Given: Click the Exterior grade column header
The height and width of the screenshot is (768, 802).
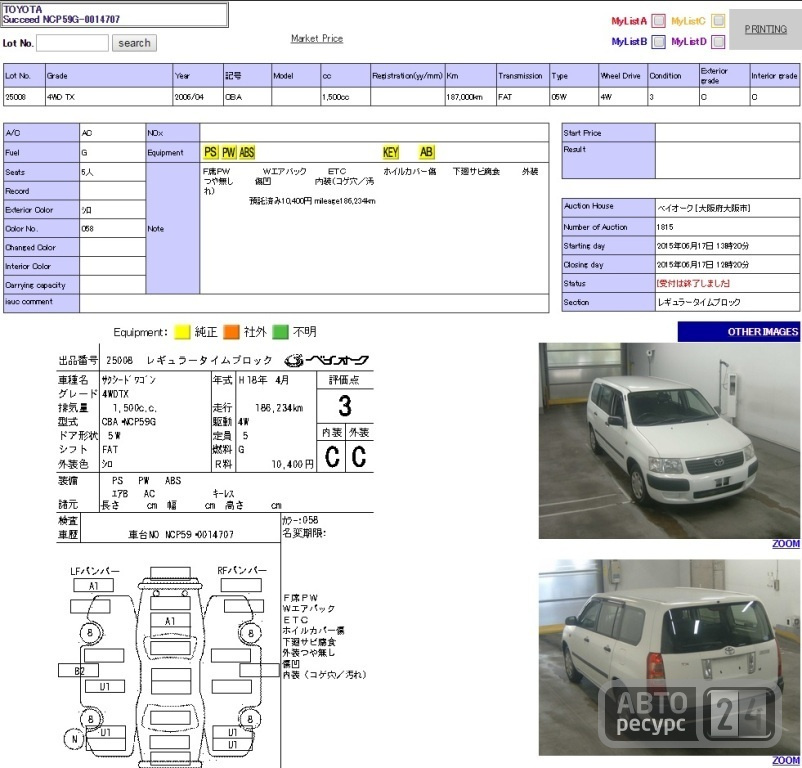Looking at the screenshot, I should coord(724,76).
